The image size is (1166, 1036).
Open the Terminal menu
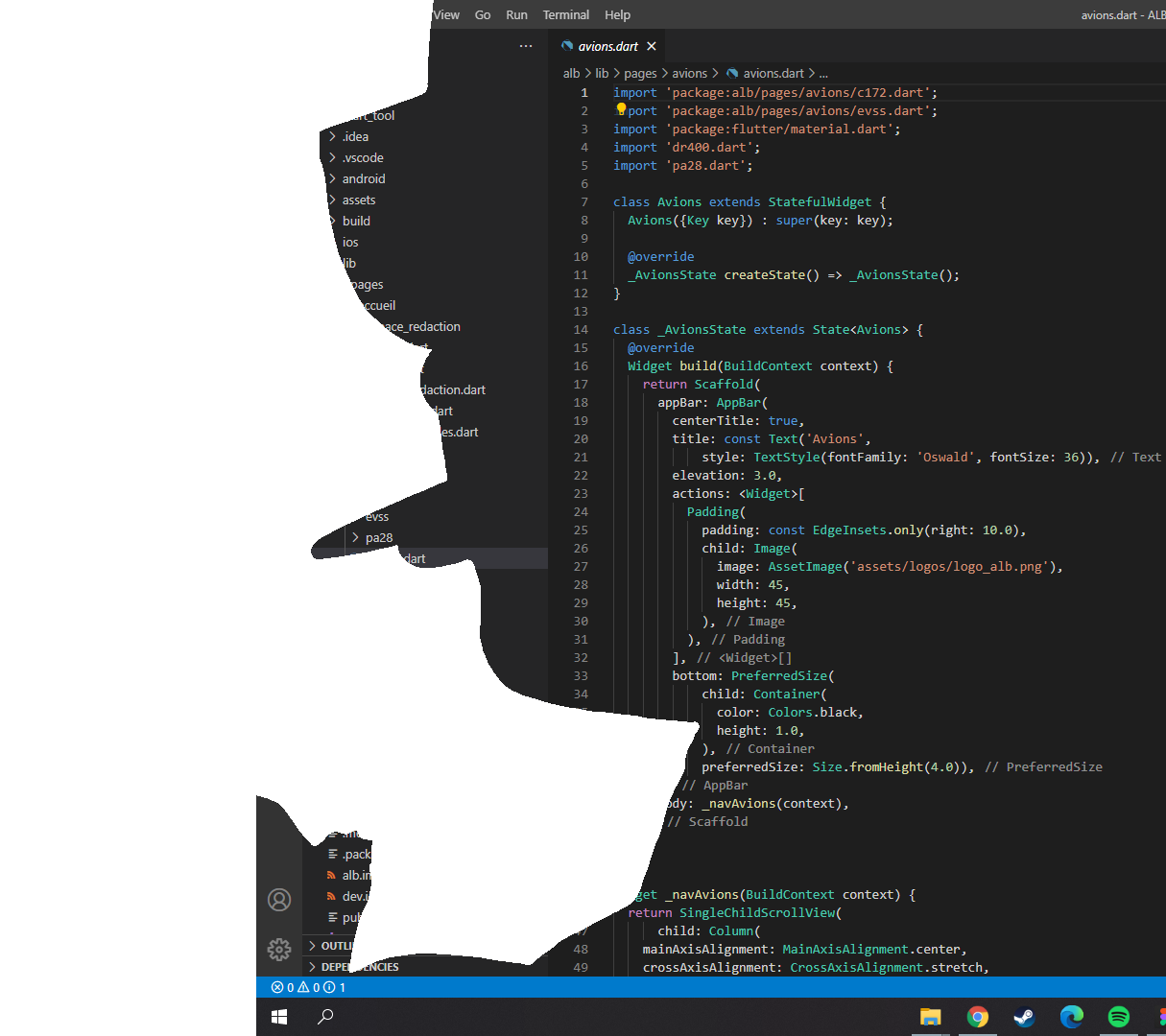click(565, 14)
